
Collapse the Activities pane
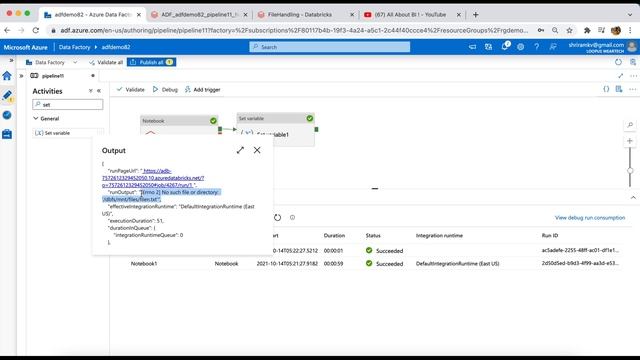(99, 91)
